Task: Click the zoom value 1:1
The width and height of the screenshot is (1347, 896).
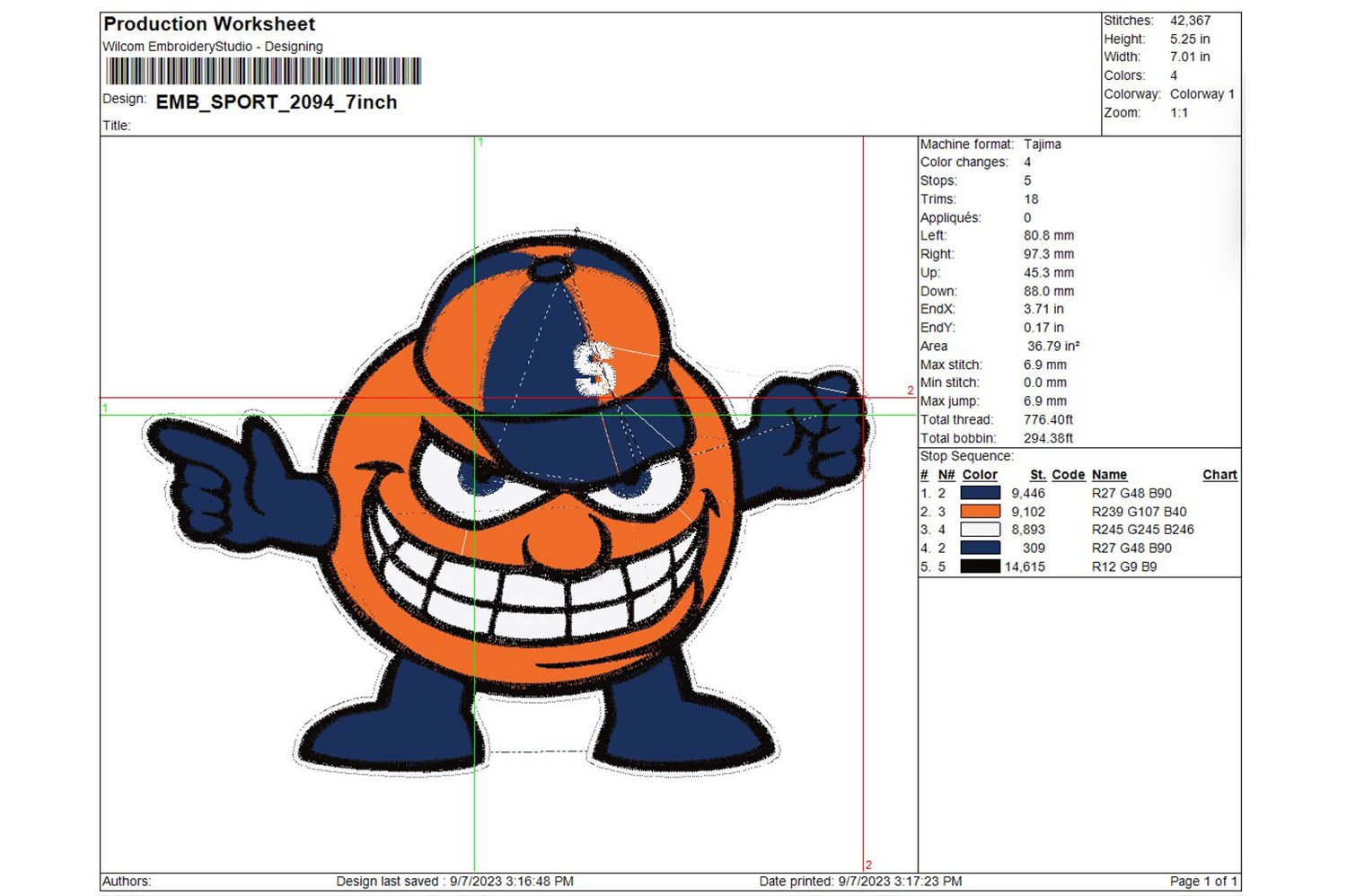Action: click(1179, 113)
